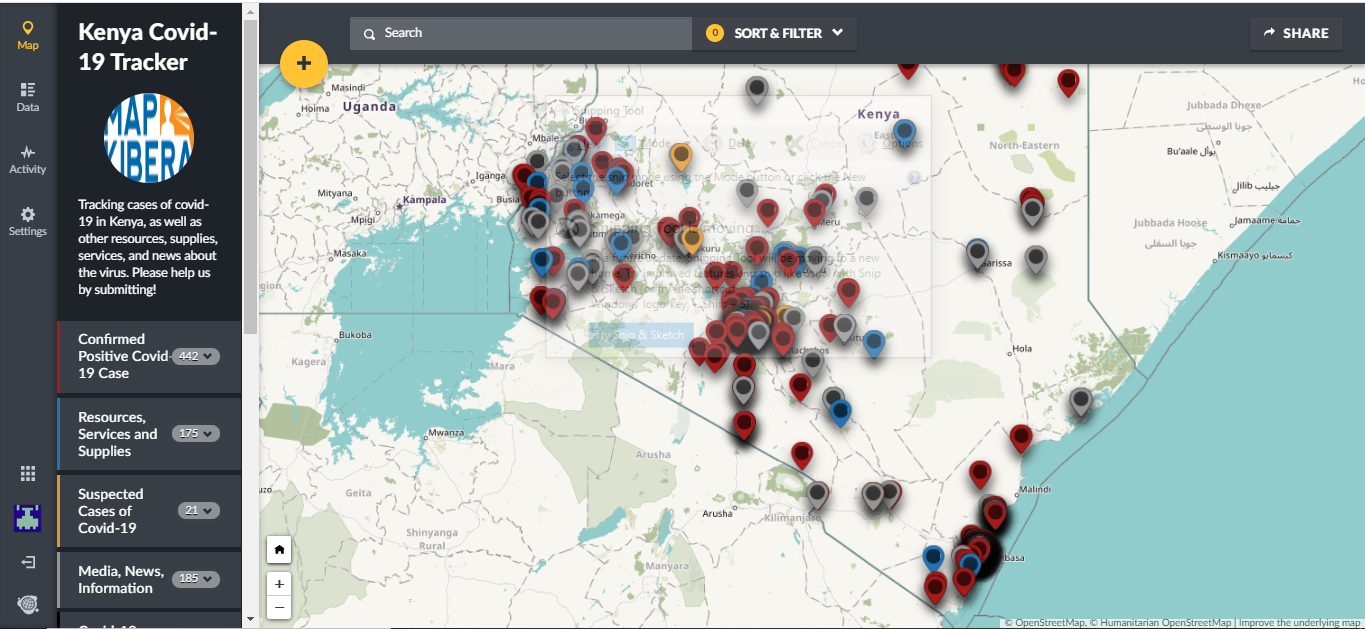The image size is (1365, 629).
Task: Open Settings from the sidebar
Action: point(28,221)
